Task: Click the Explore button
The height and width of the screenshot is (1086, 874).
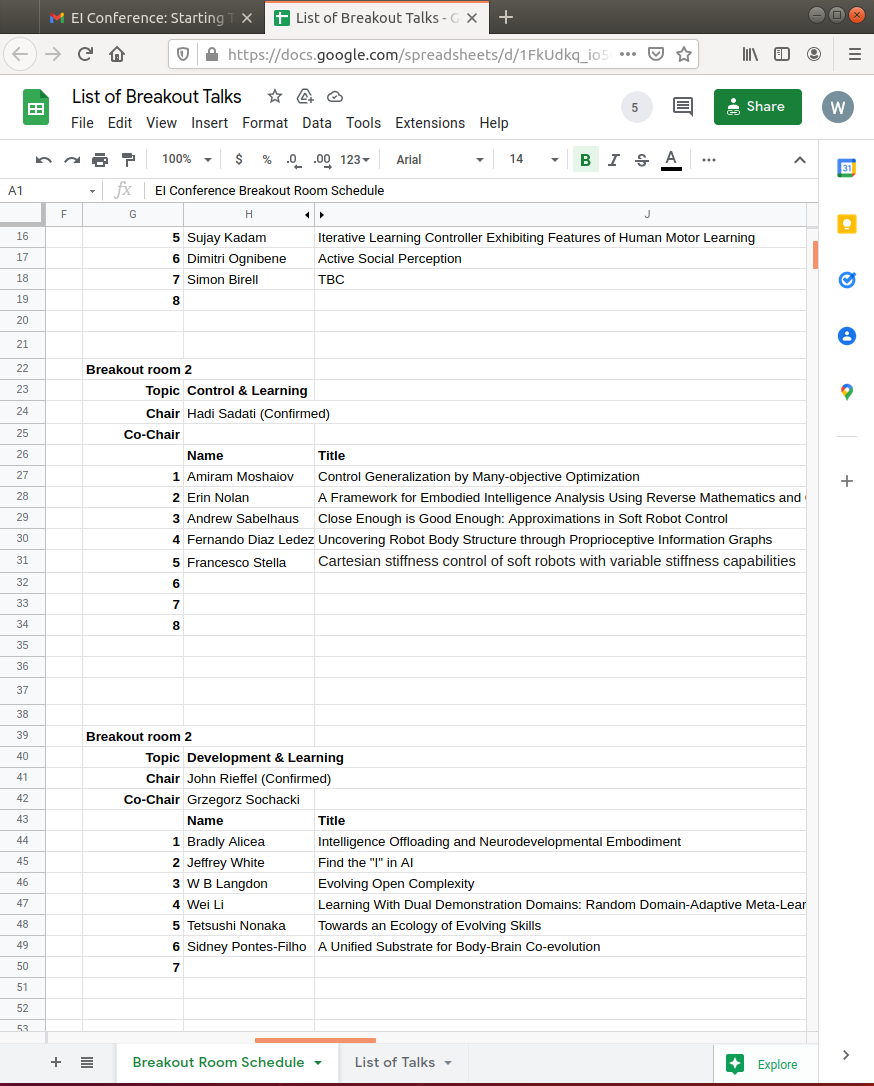Action: [764, 1064]
